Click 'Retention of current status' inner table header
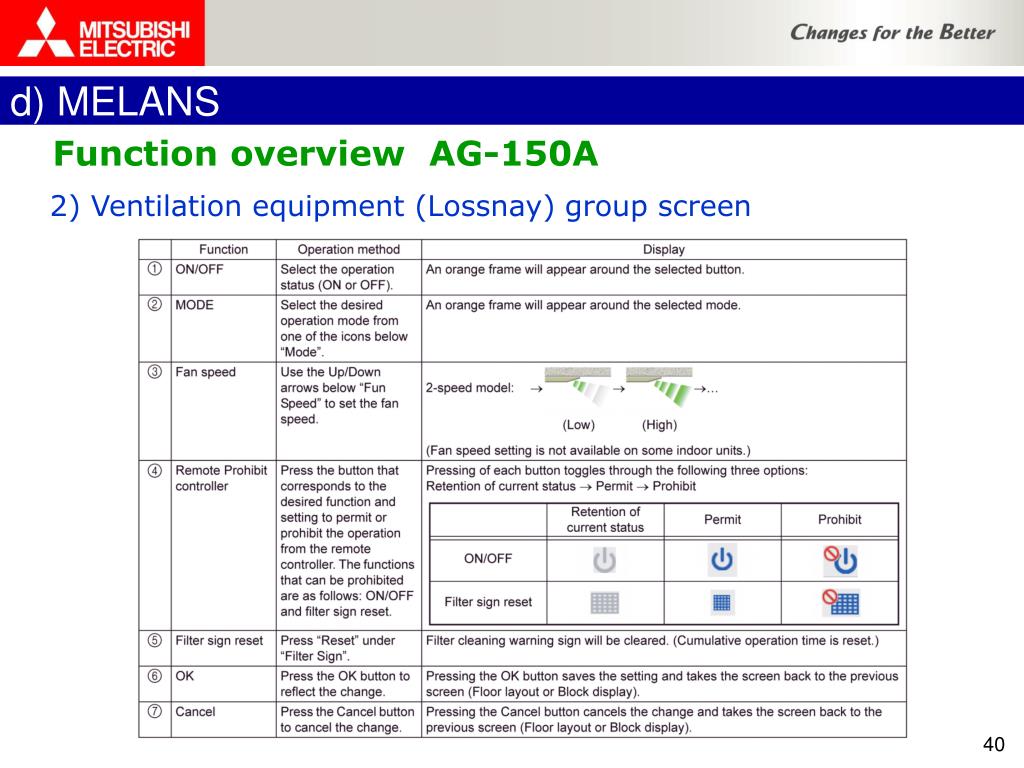The image size is (1024, 768). tap(605, 519)
